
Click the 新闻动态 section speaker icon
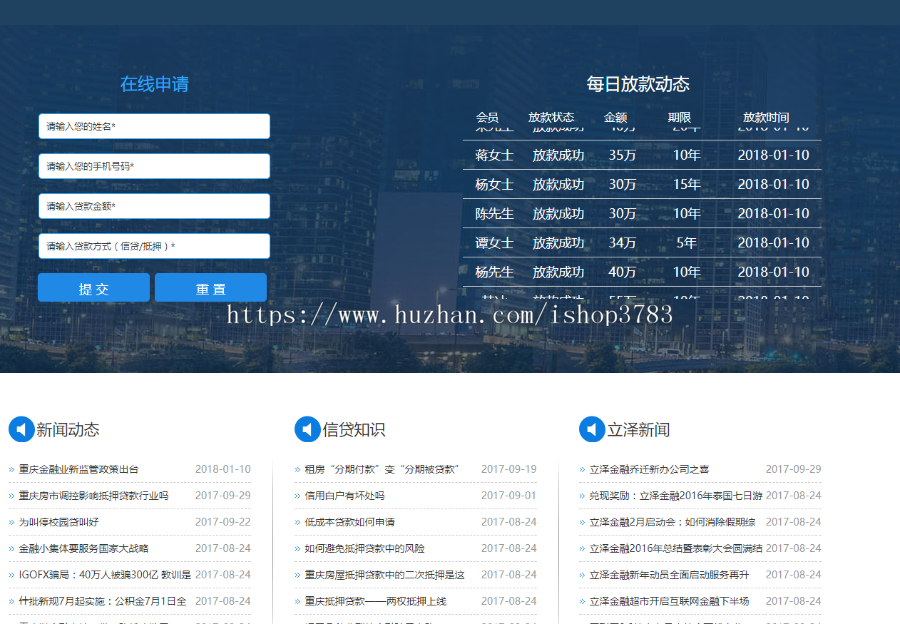coord(20,429)
